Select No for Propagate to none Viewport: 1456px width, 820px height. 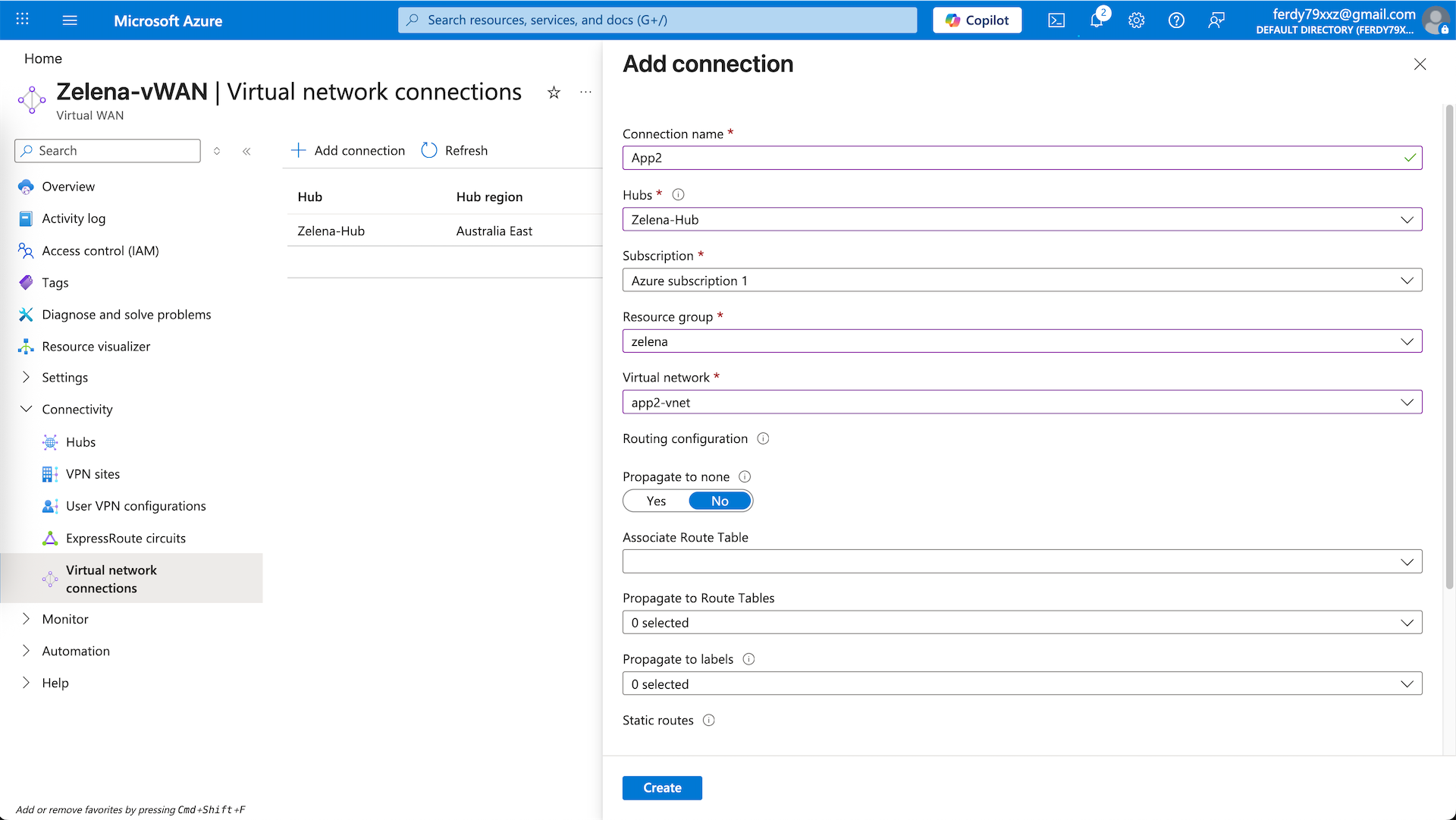tap(720, 501)
